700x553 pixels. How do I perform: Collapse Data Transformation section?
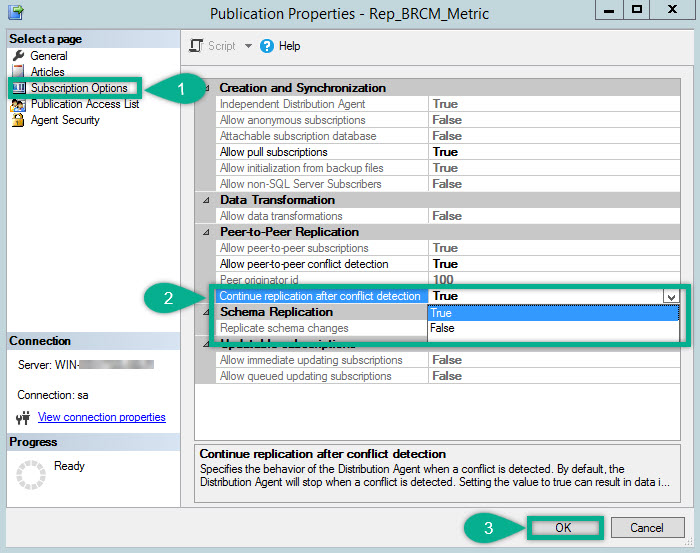[x=206, y=200]
